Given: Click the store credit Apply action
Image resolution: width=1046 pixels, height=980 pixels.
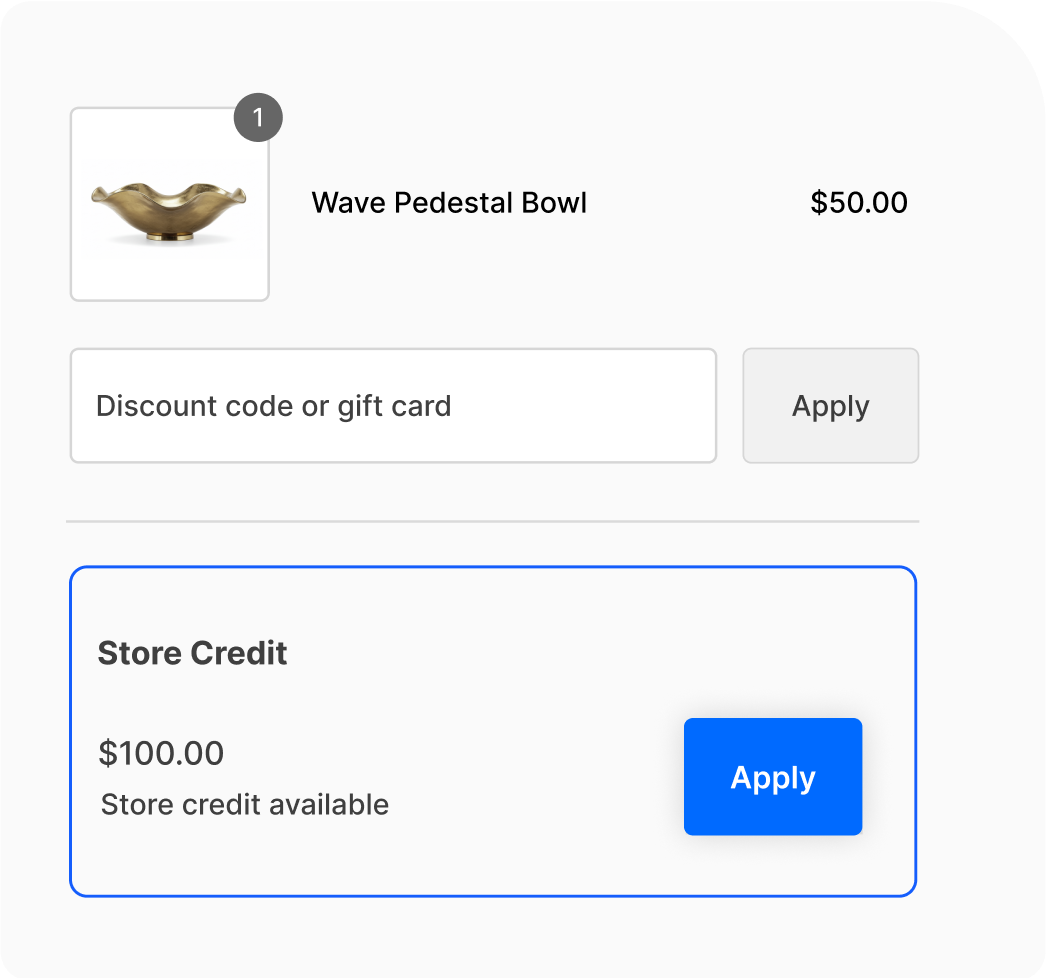Looking at the screenshot, I should (772, 776).
